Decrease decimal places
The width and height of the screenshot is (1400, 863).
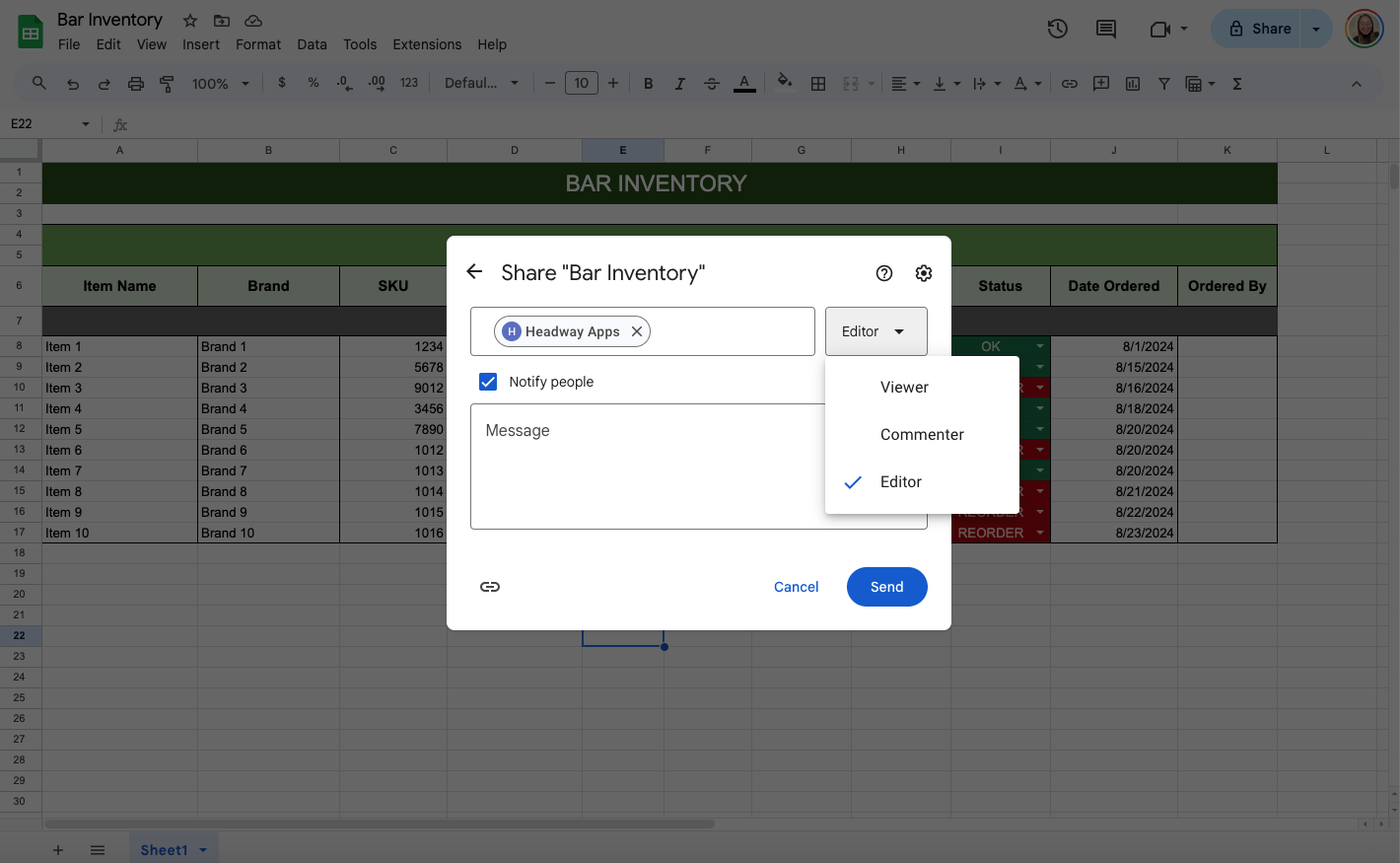tap(344, 83)
